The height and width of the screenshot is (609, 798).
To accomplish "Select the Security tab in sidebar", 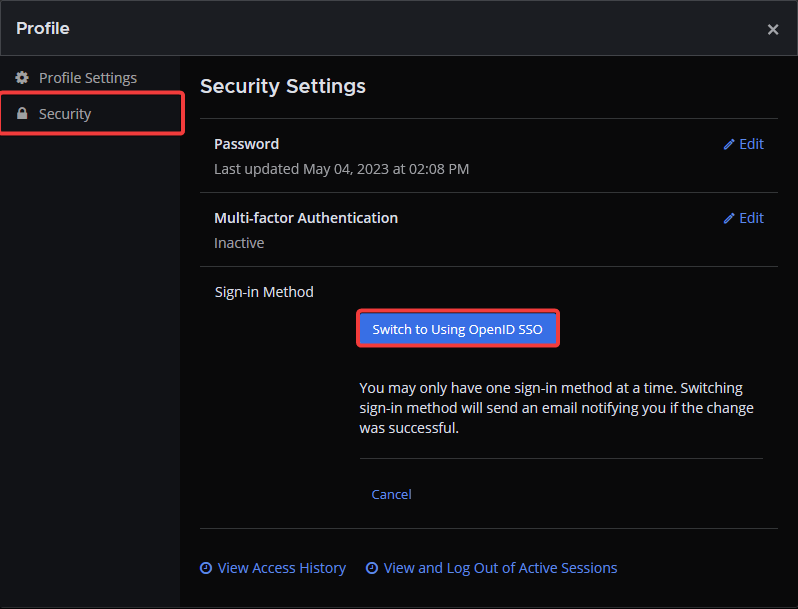I will 92,113.
